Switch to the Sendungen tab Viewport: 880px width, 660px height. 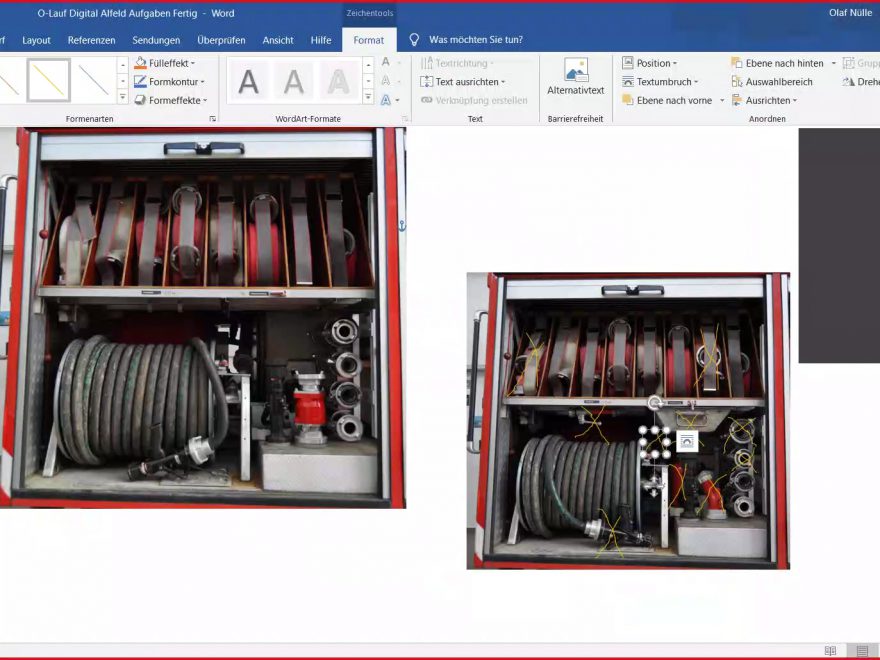tap(156, 40)
